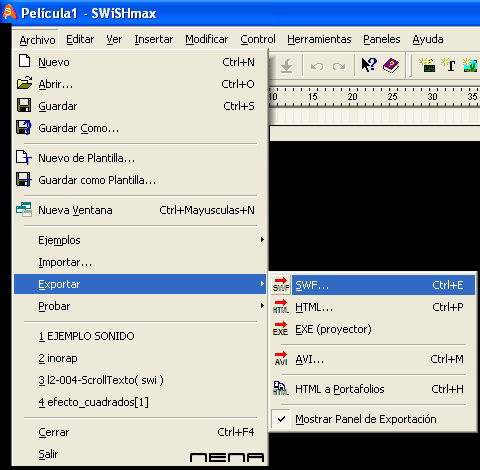Click the Guardar Como disk icon

pyautogui.click(x=24, y=128)
